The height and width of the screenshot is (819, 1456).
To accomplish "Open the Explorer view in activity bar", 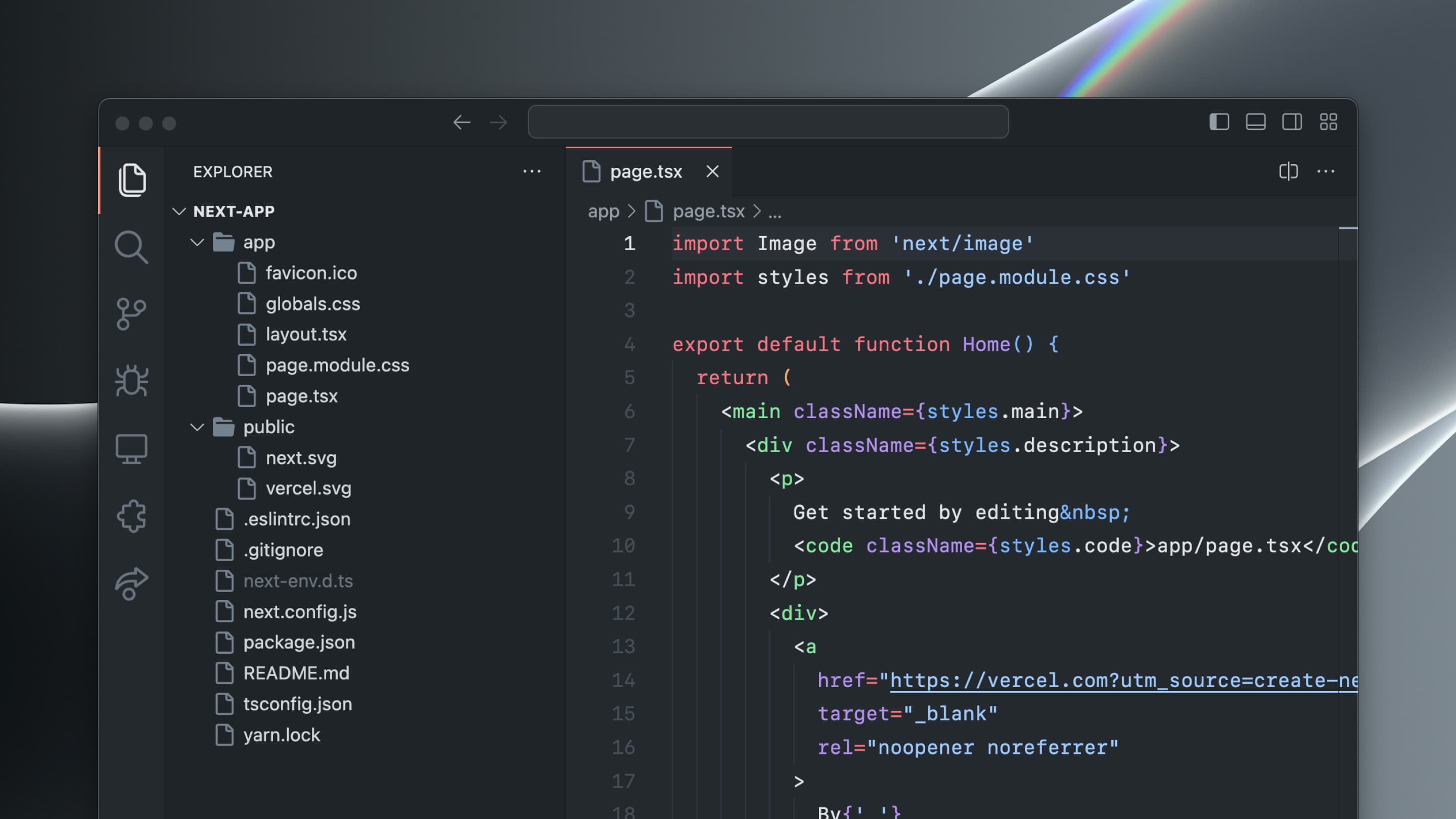I will coord(132,180).
